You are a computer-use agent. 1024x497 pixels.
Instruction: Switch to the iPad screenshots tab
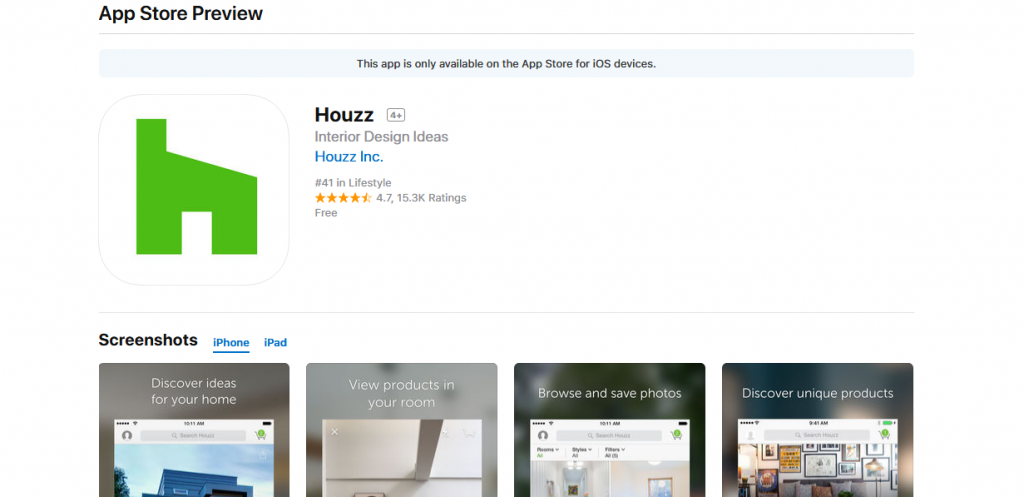coord(276,343)
